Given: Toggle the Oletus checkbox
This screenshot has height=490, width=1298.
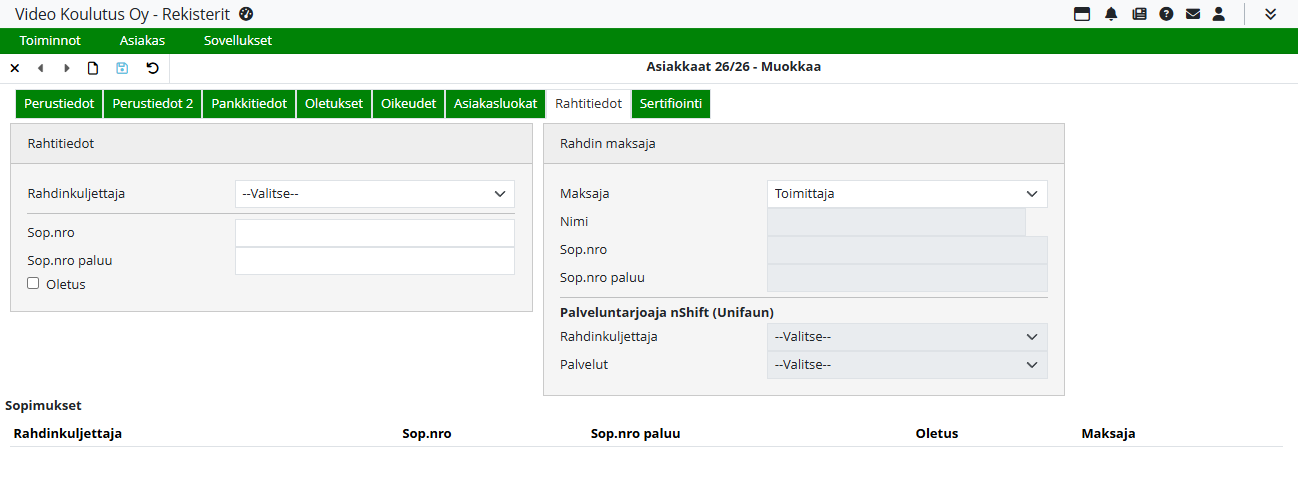Looking at the screenshot, I should pos(33,284).
